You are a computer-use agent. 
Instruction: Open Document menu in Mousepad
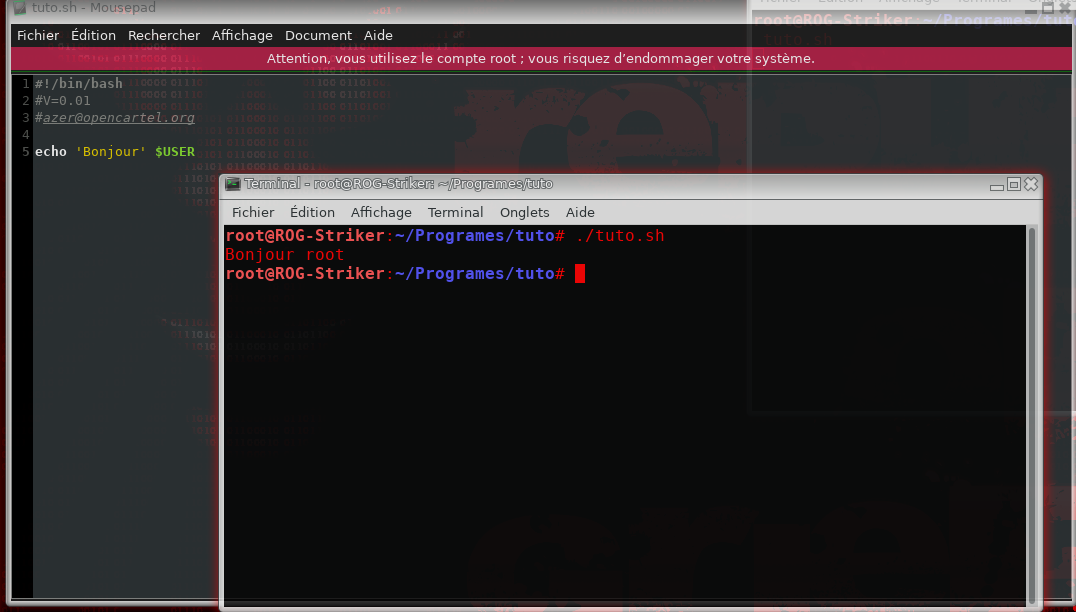point(318,36)
